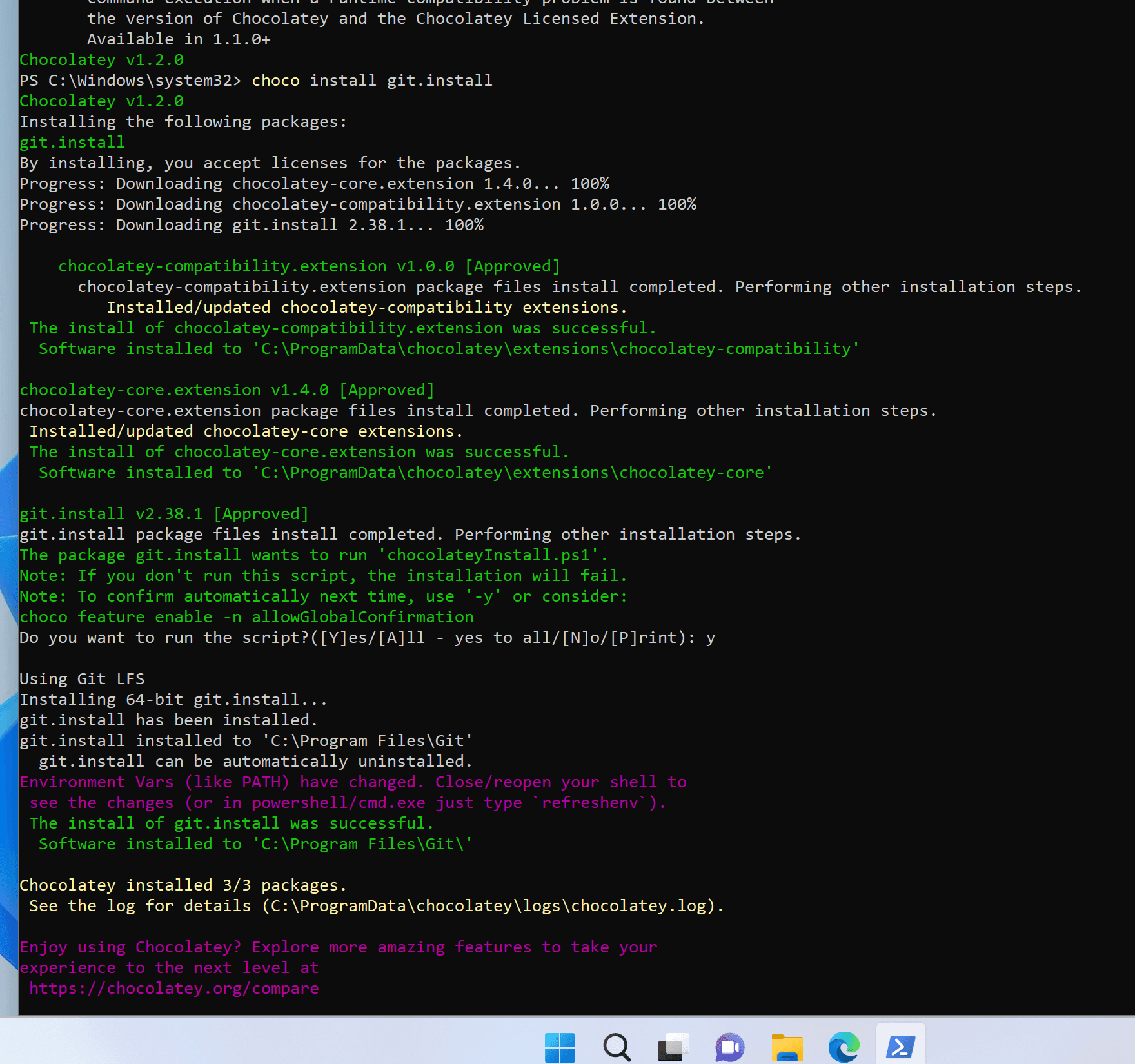Click 'The install of git.install was successful.'
1135x1064 pixels.
click(x=232, y=823)
